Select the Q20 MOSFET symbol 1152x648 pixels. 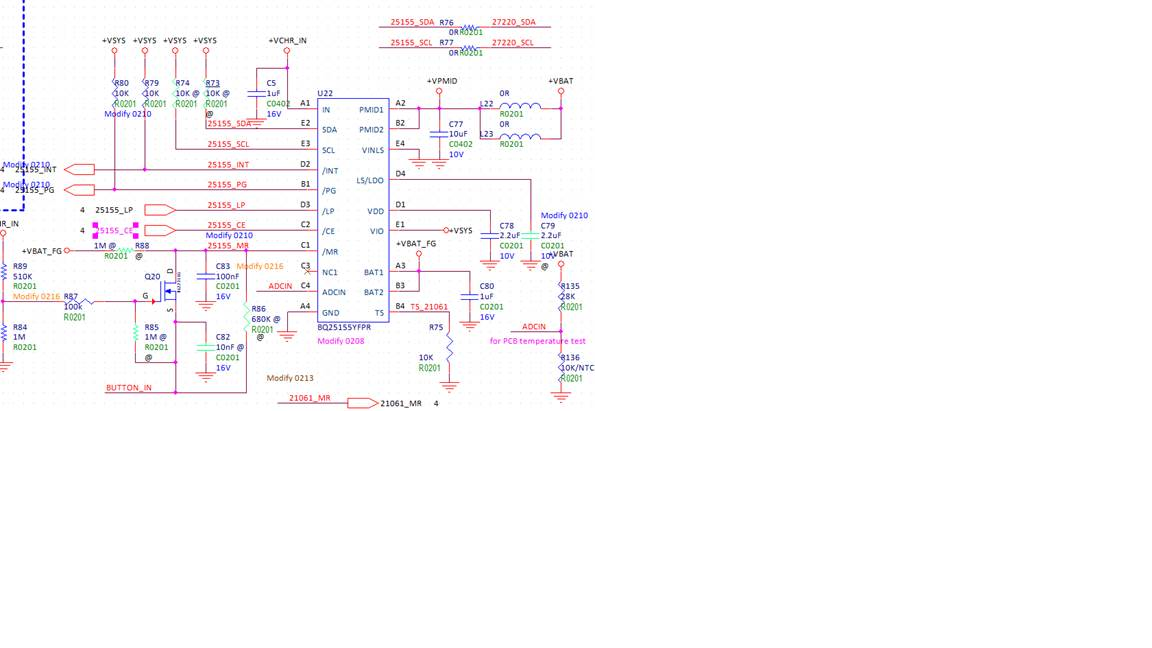tap(170, 291)
